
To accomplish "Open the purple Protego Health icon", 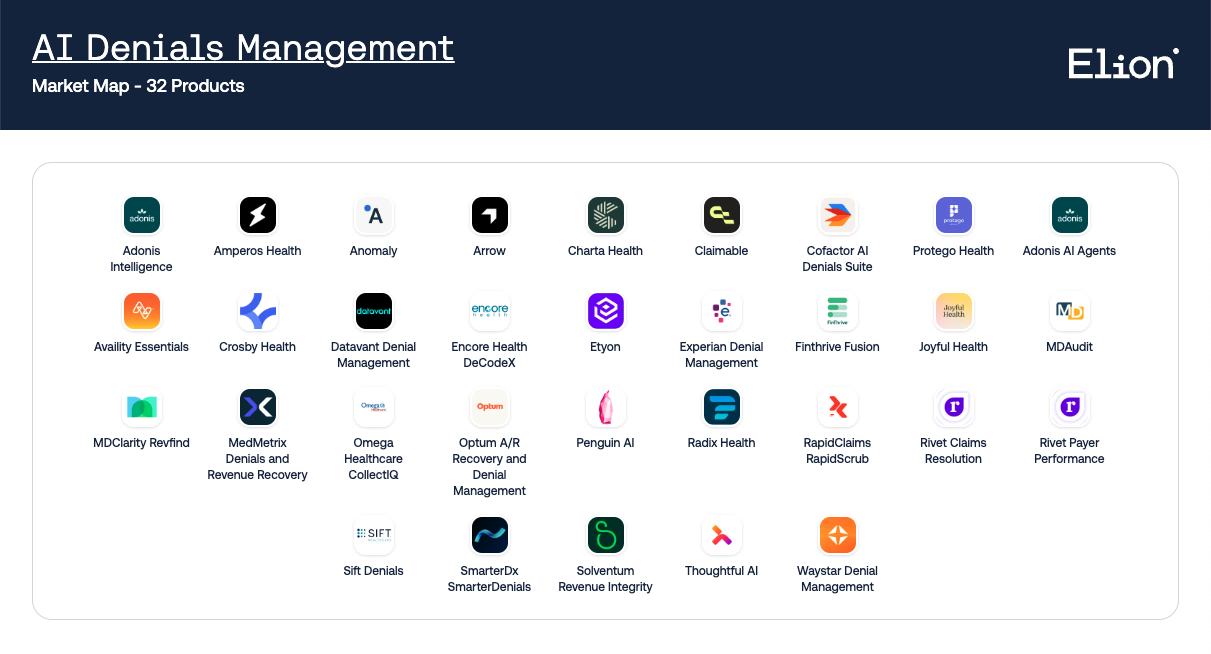I will [953, 215].
